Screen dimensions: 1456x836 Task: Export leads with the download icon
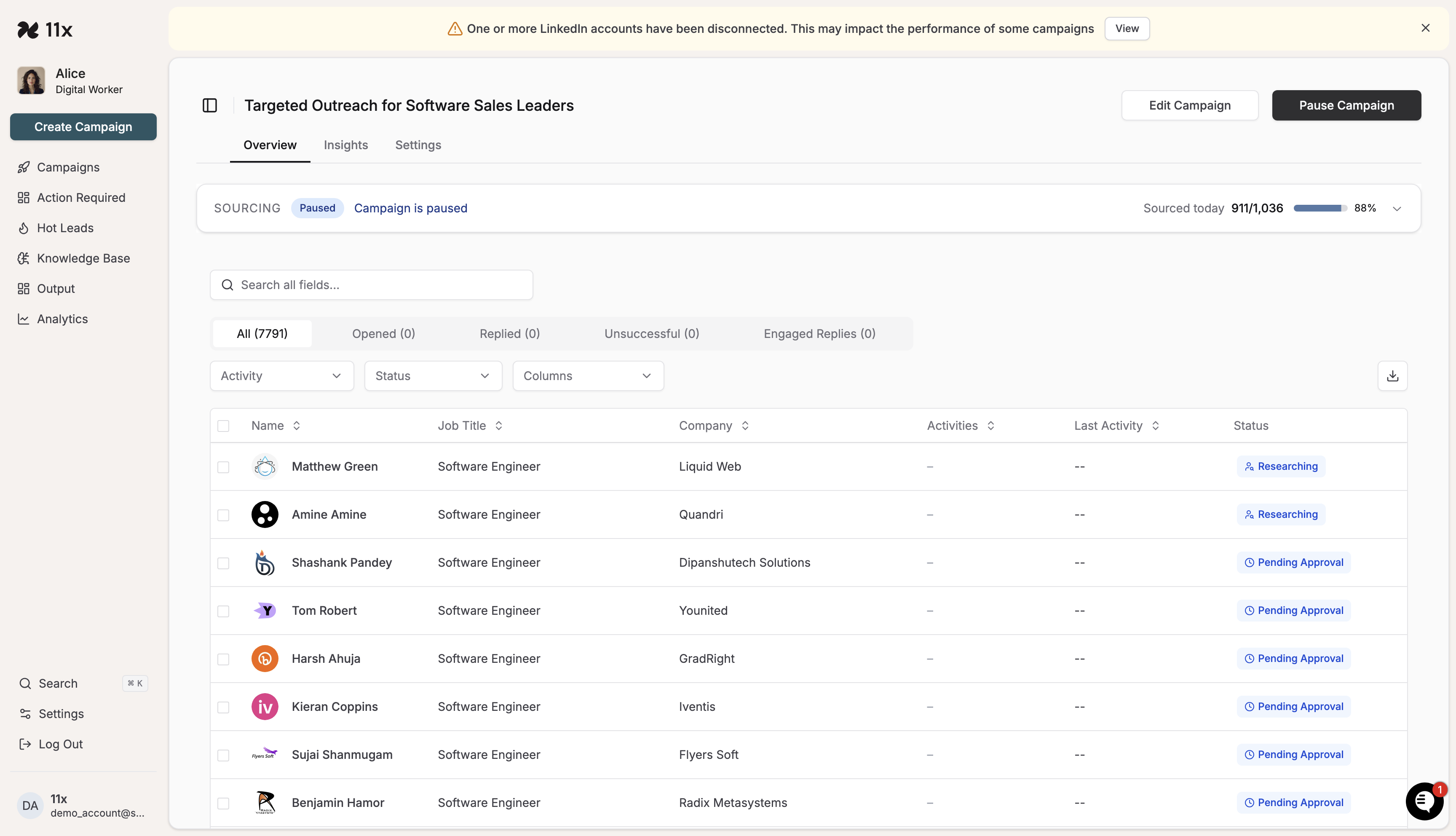[x=1392, y=375]
